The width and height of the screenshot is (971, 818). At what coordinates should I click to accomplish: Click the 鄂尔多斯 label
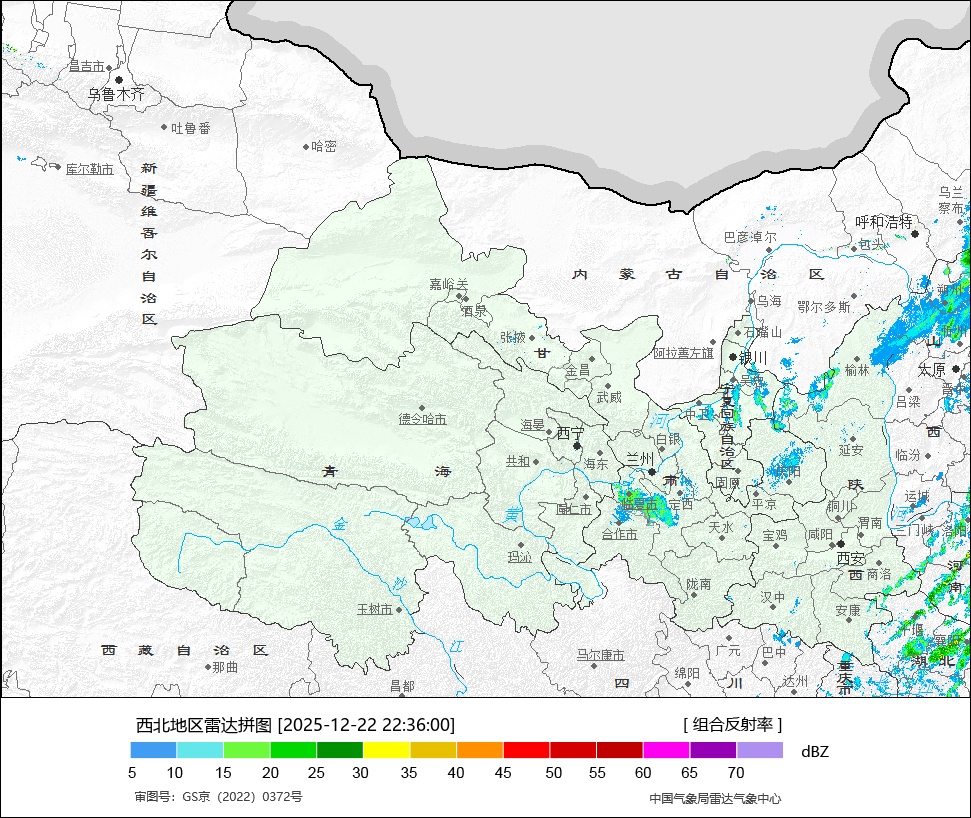click(x=824, y=307)
